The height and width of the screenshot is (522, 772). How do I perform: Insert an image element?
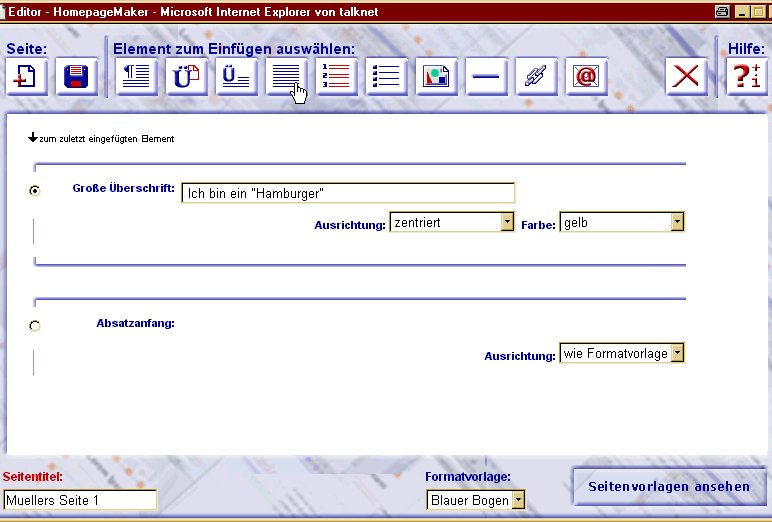437,78
